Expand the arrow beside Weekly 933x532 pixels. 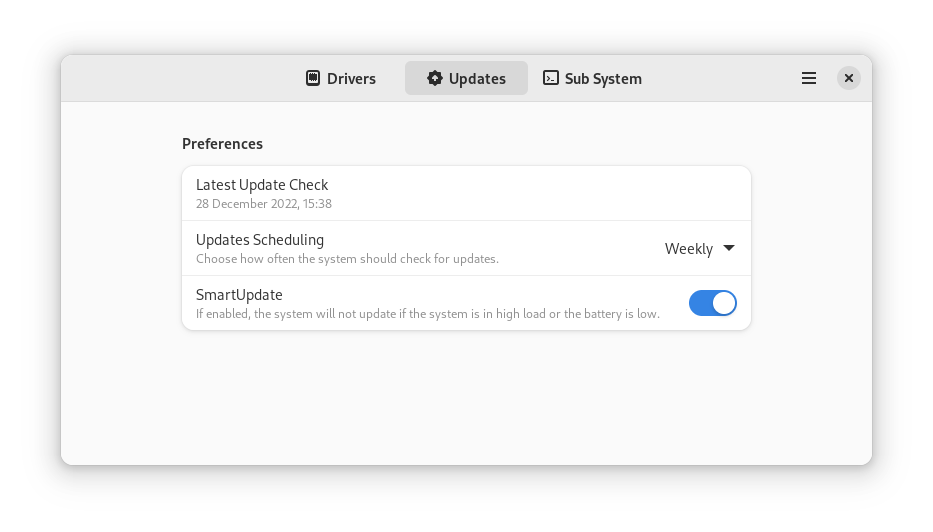click(x=729, y=248)
